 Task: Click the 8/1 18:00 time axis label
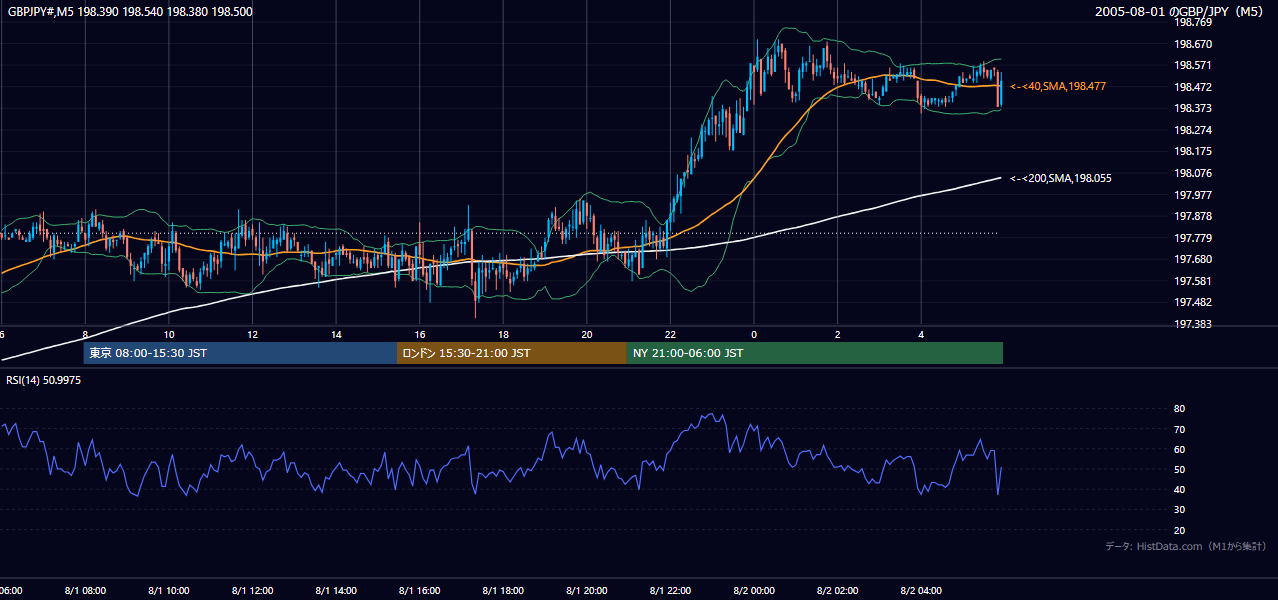pyautogui.click(x=503, y=590)
